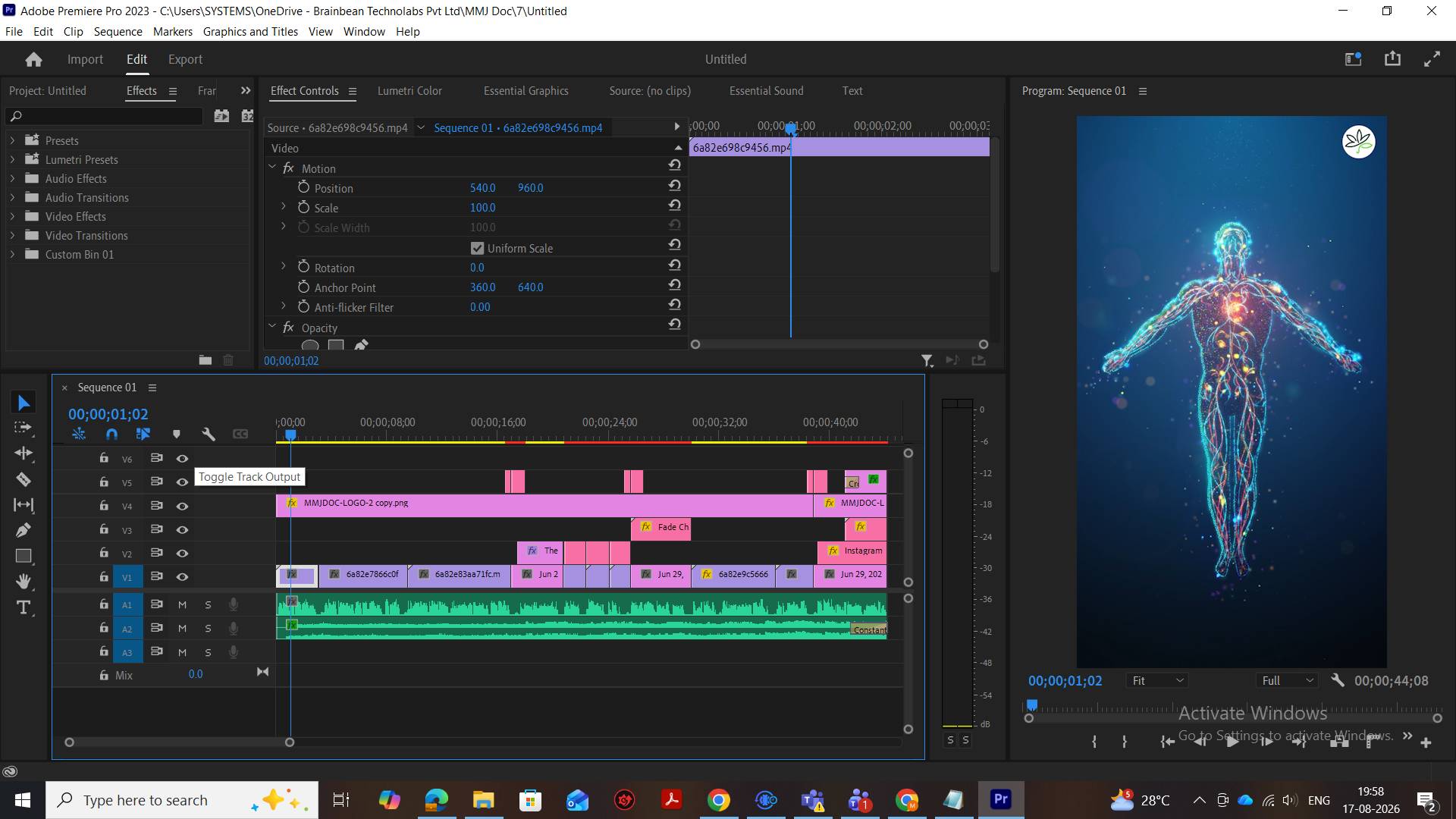The image size is (1456, 819).
Task: Open the Sequence menu
Action: click(118, 31)
